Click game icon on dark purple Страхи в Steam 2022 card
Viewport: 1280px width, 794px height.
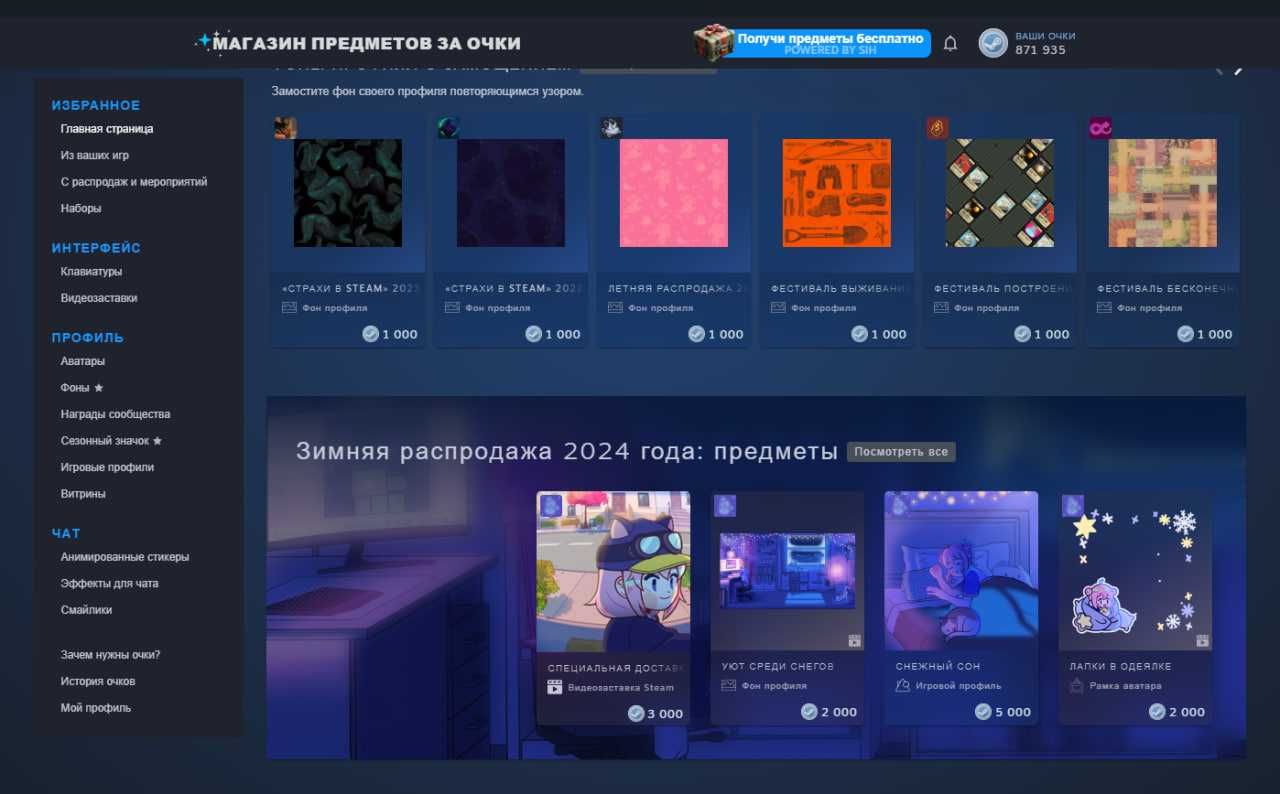pos(448,128)
